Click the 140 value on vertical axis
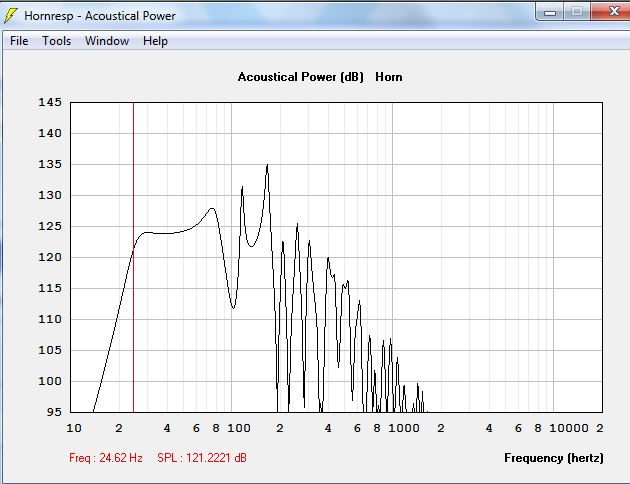The width and height of the screenshot is (630, 484). 50,133
